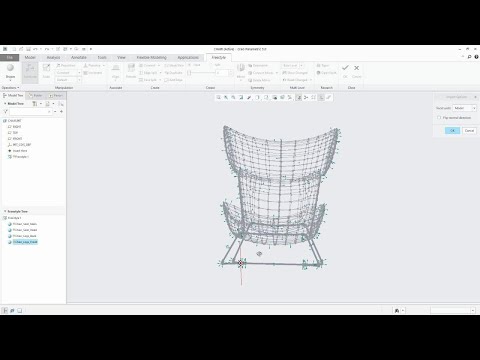Click into the model tree search field
480x360 pixels.
tap(31, 111)
